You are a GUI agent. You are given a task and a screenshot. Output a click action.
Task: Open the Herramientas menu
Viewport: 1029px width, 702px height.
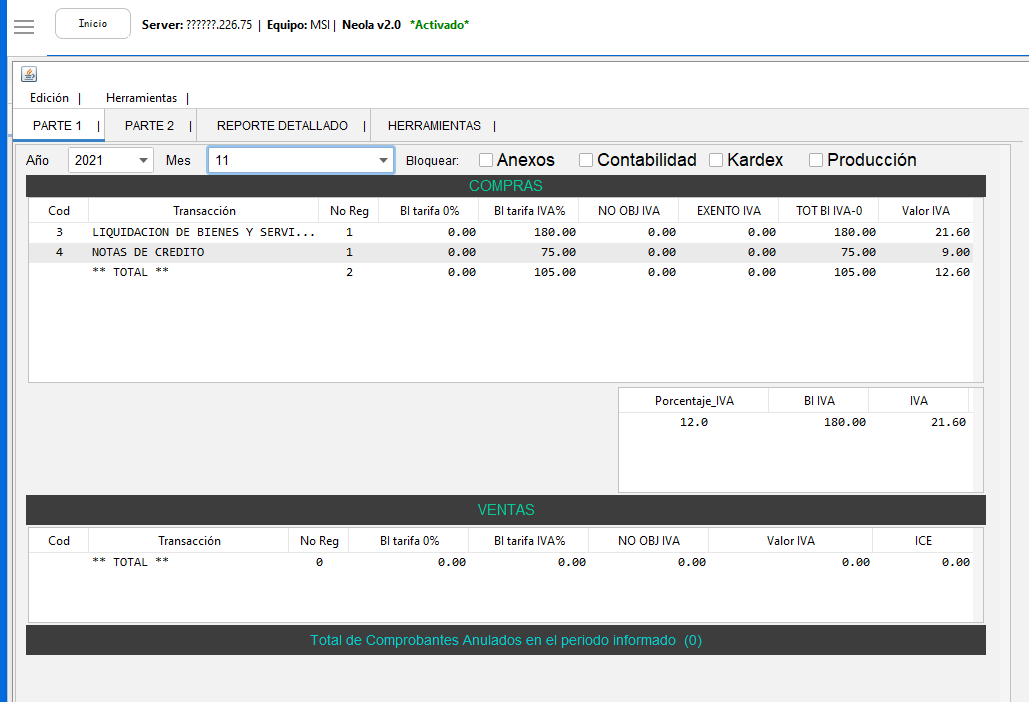141,98
